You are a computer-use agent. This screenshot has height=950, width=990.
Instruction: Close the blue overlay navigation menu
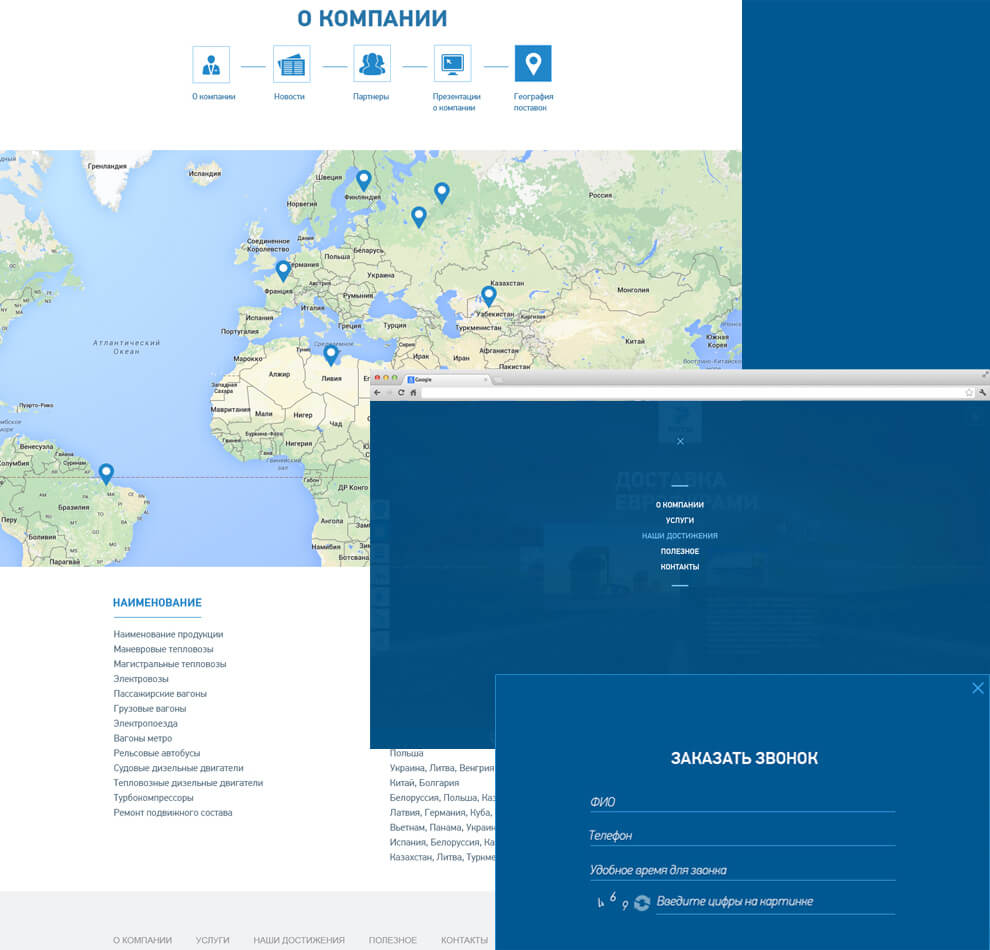680,441
